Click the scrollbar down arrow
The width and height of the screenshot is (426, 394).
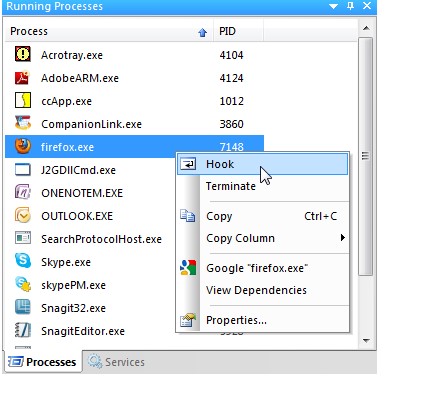point(366,340)
